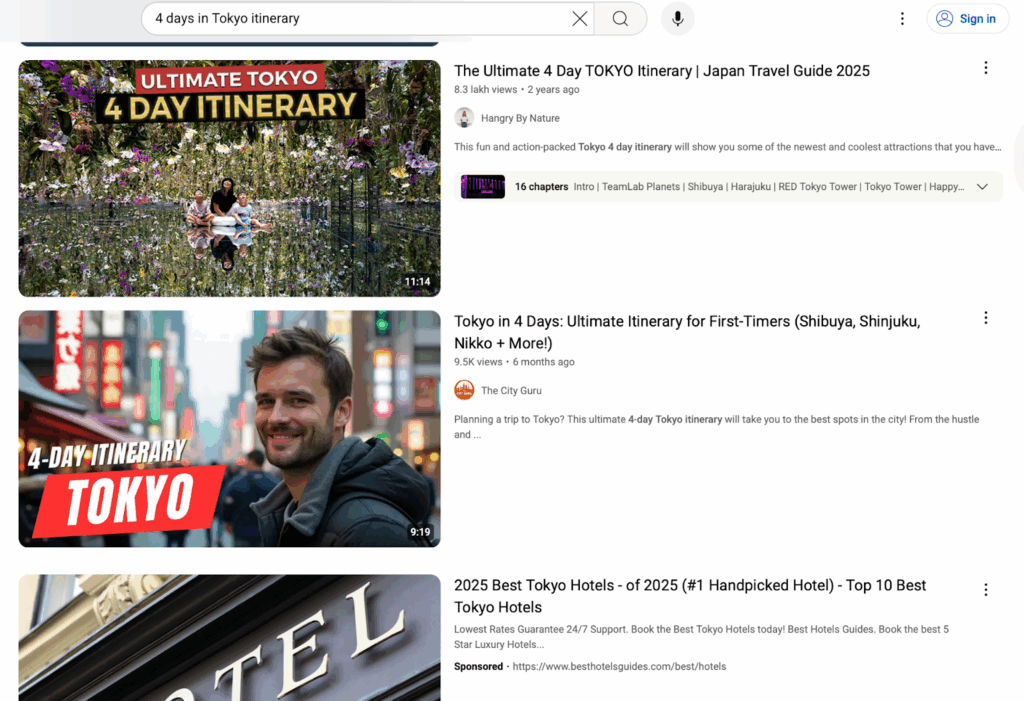1024x701 pixels.
Task: Visit the besthotelsguides.com sponsored link
Action: click(x=618, y=666)
